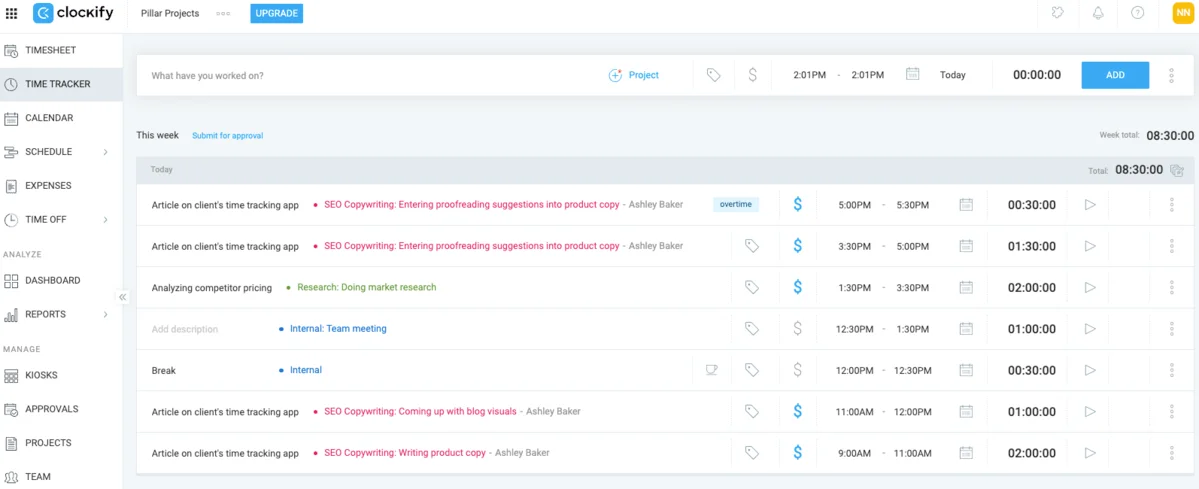
Task: Click the tag icon on the 3:30PM - 5:00PM entry
Action: (x=752, y=246)
